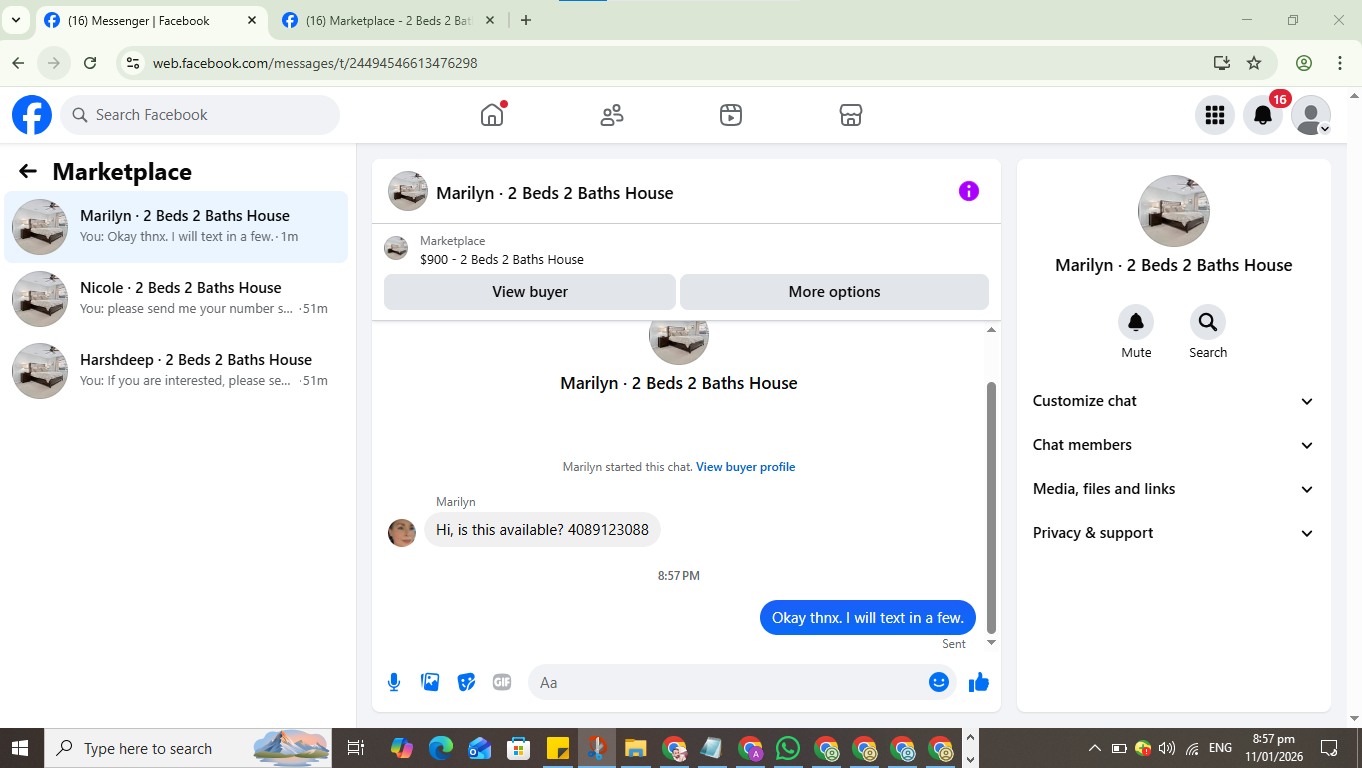
Task: Click the '$900 - 2 Beds 2 Baths House' listing text
Action: click(502, 259)
